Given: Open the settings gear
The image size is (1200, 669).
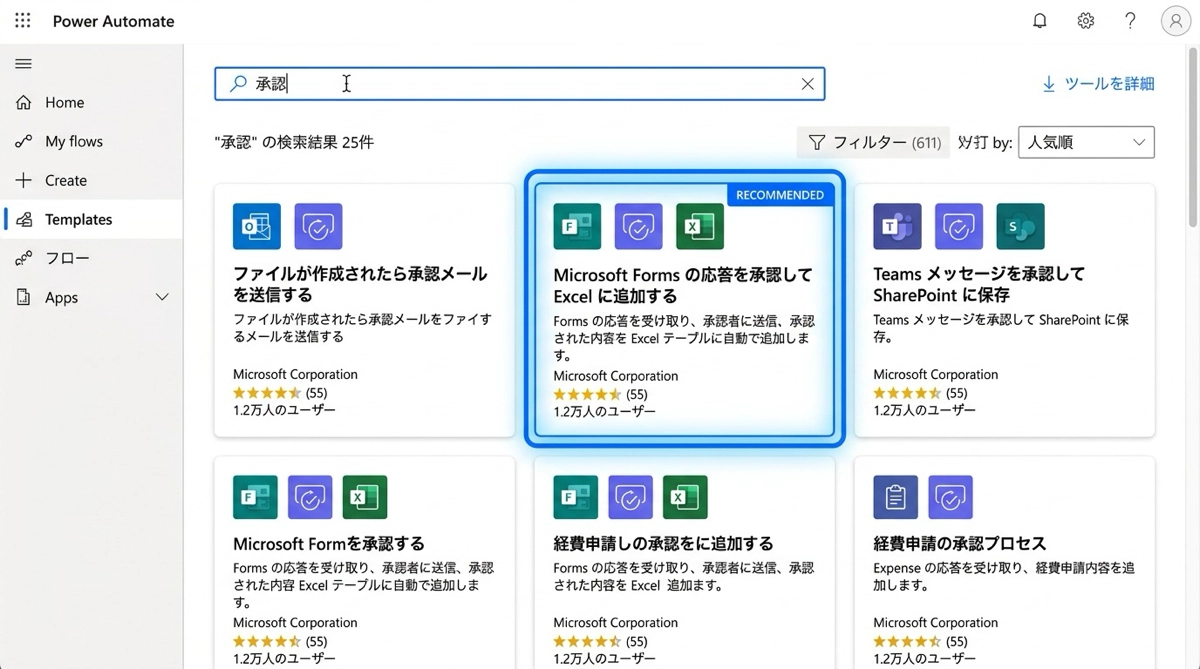Looking at the screenshot, I should (x=1085, y=21).
